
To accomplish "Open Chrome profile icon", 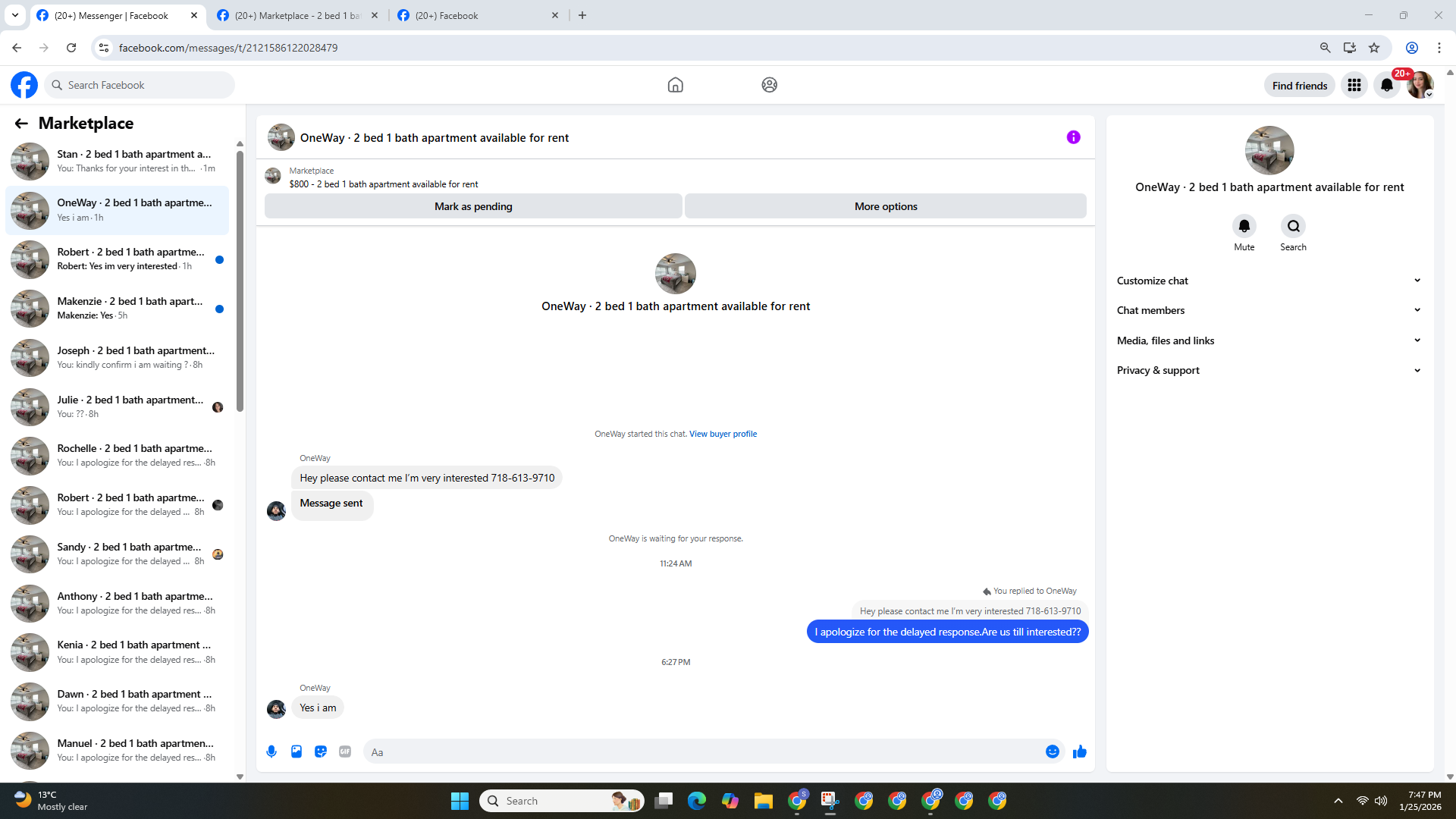I will [x=1412, y=48].
